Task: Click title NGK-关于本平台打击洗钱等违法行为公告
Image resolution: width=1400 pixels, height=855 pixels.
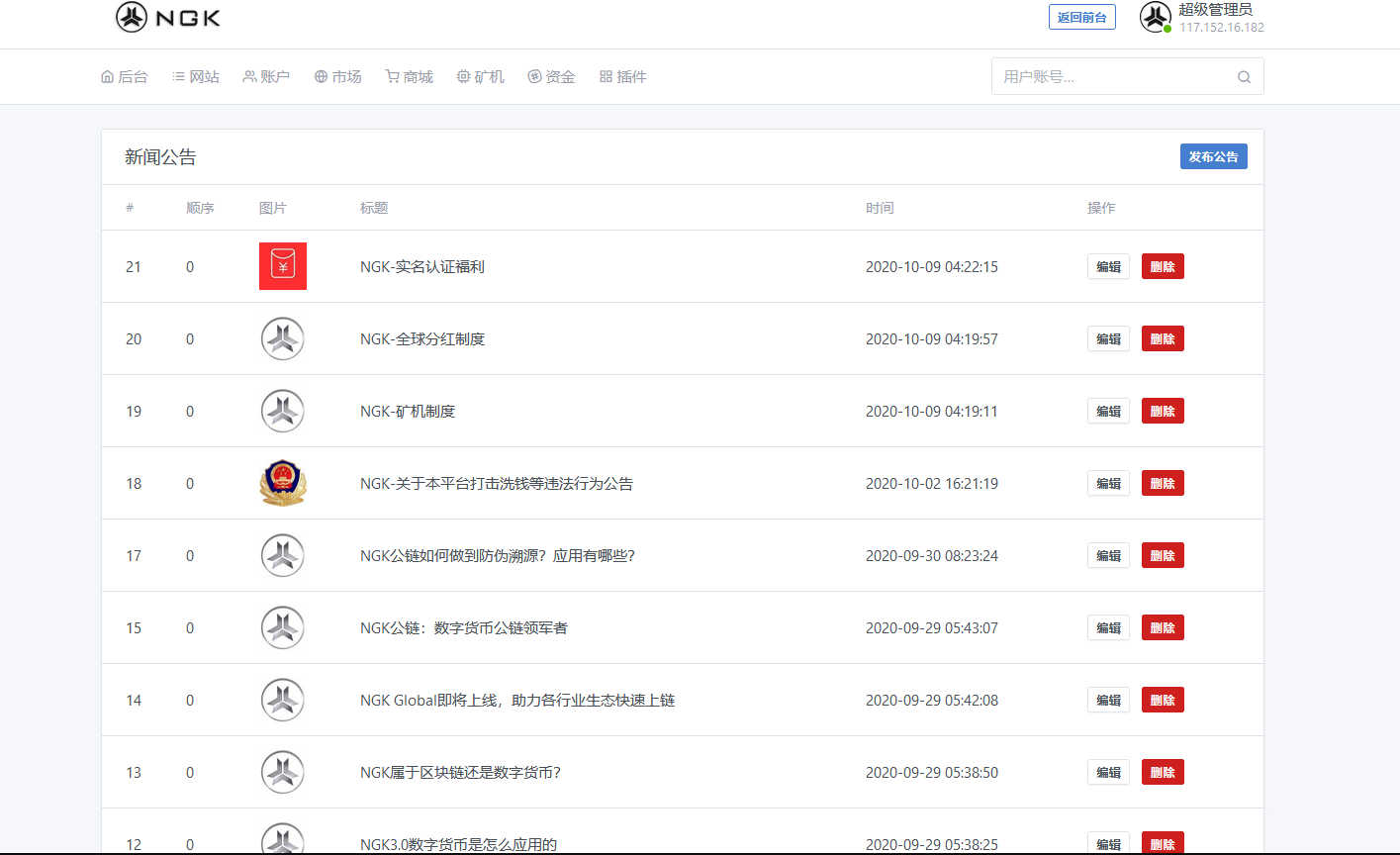Action: pos(497,483)
